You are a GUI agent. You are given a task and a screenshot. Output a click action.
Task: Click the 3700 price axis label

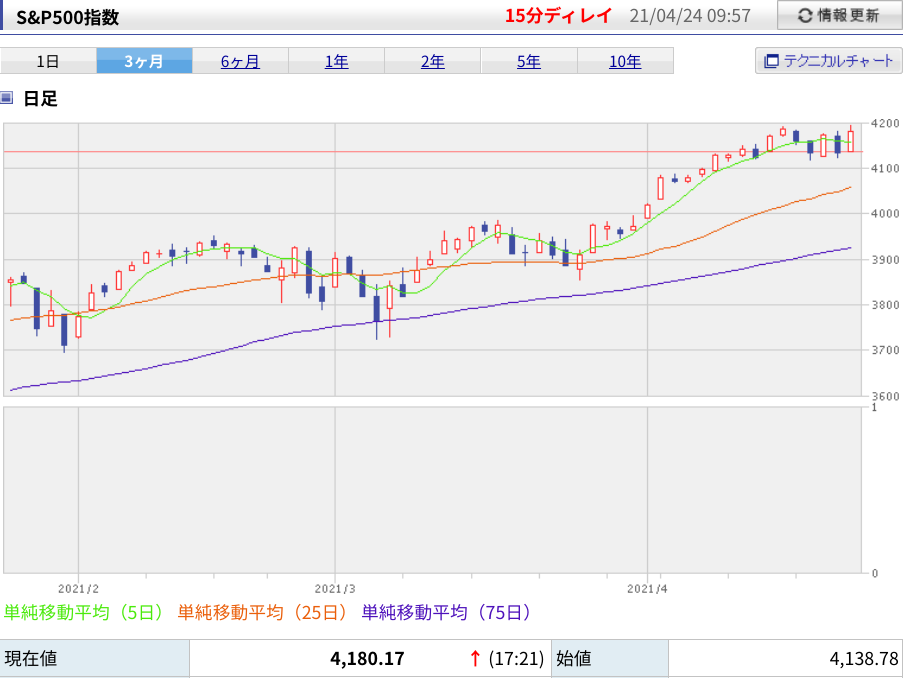coord(885,350)
